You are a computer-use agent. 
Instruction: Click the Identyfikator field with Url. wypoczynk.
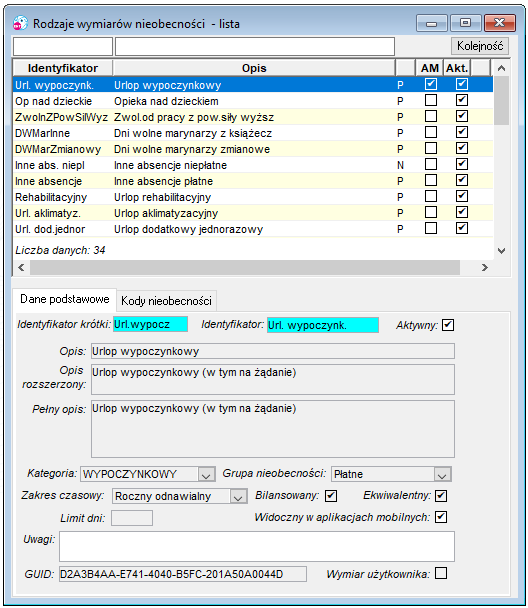coord(323,325)
